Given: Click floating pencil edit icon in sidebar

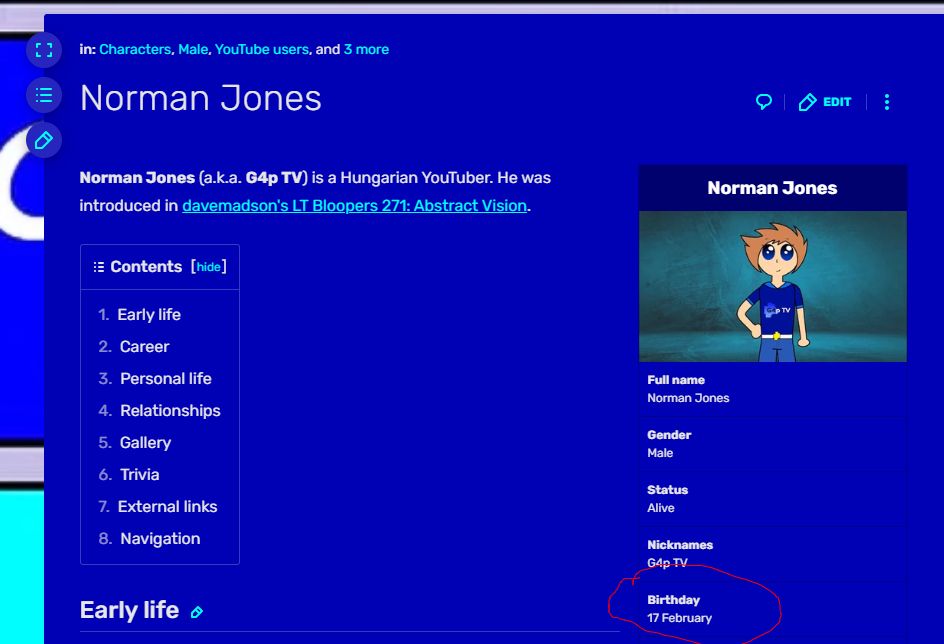Looking at the screenshot, I should [44, 141].
